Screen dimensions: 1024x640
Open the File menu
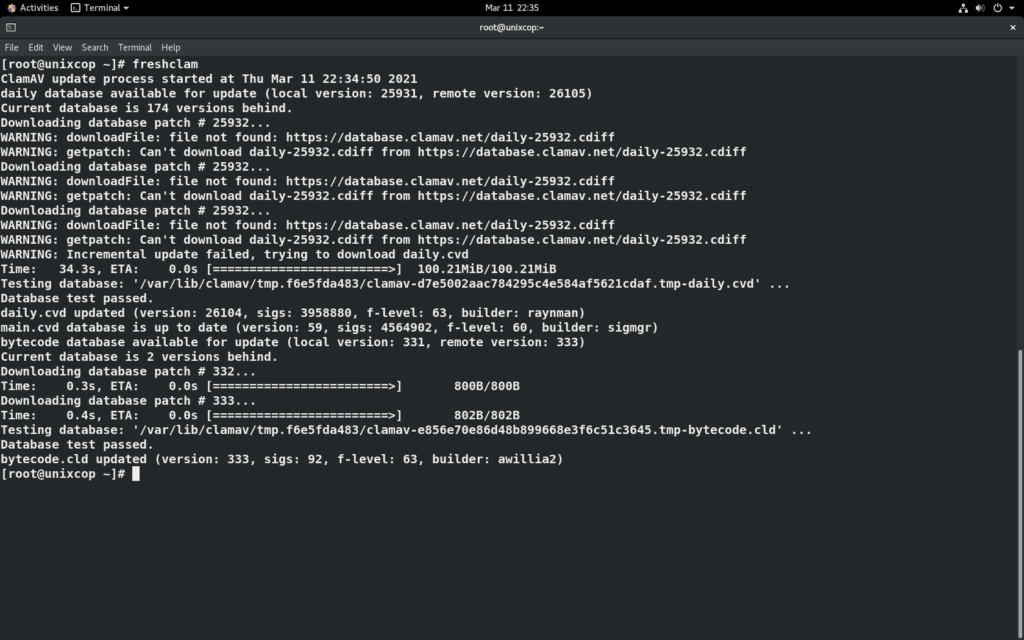coord(11,48)
